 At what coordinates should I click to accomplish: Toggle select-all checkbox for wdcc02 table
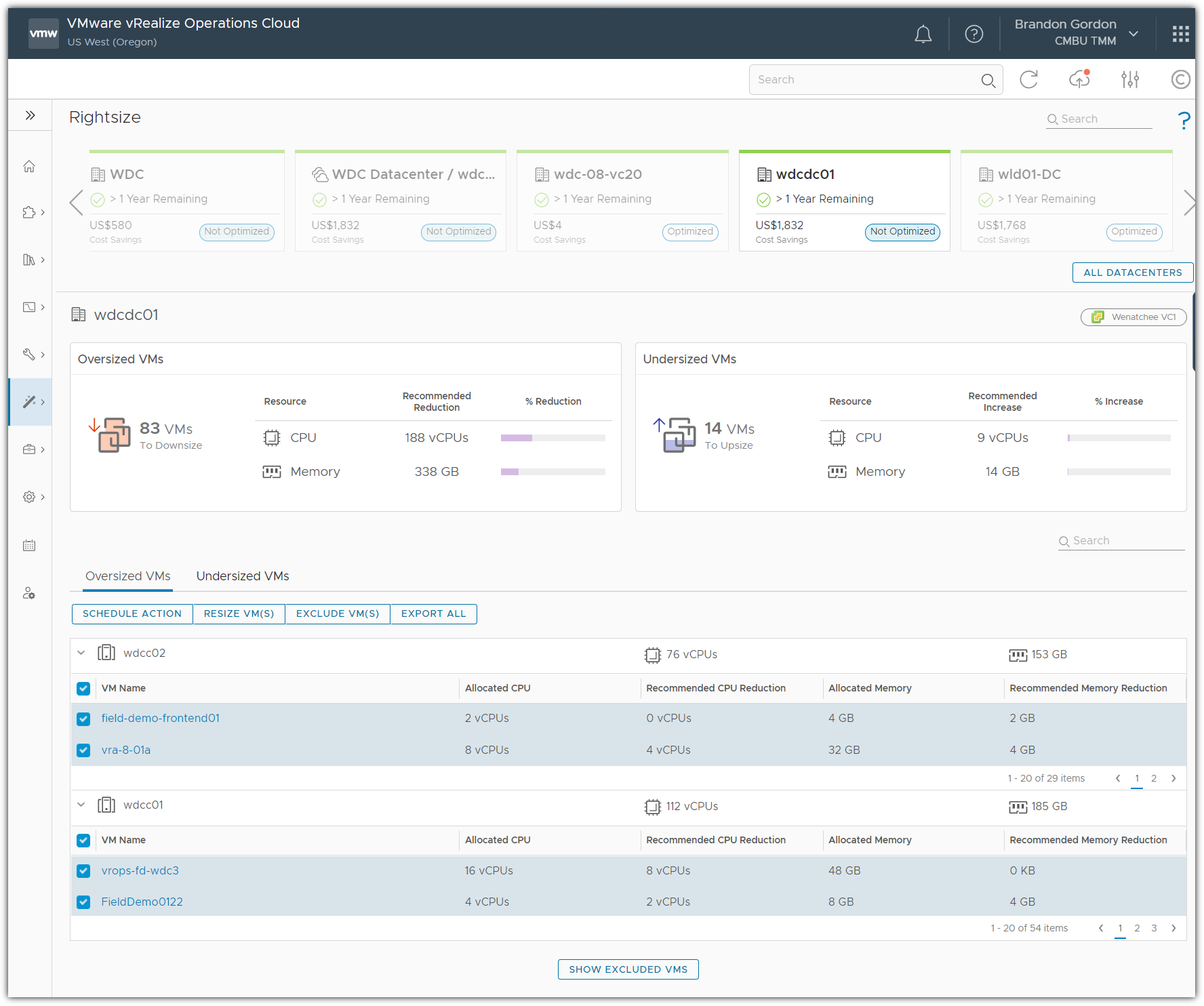click(83, 689)
